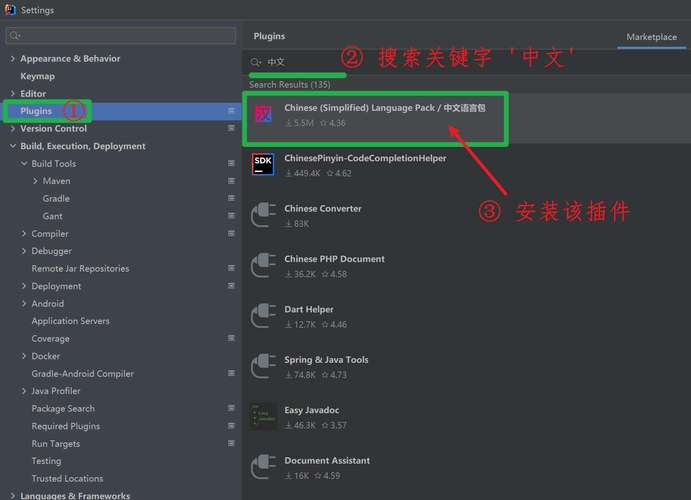
Task: Select Keymap in settings tree
Action: [37, 76]
